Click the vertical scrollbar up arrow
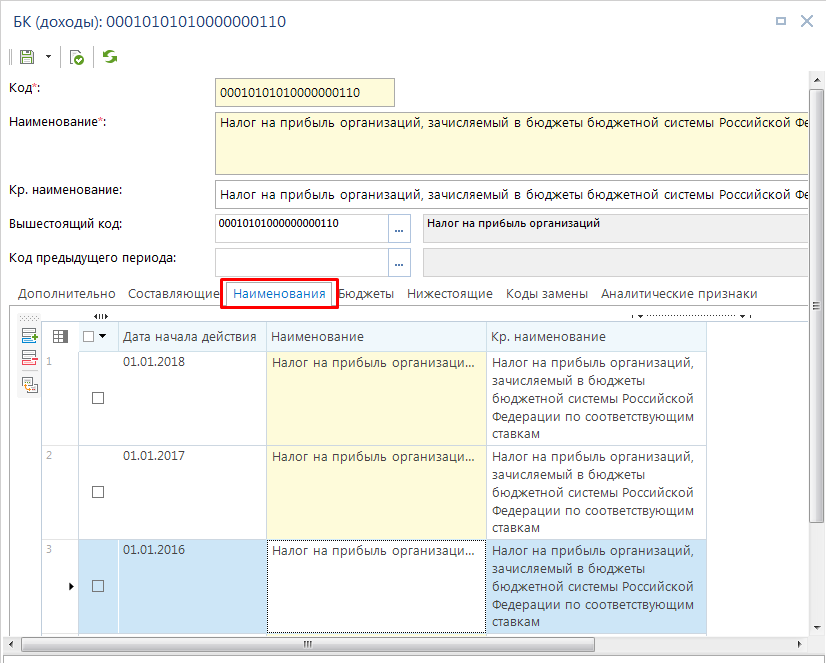 817,80
